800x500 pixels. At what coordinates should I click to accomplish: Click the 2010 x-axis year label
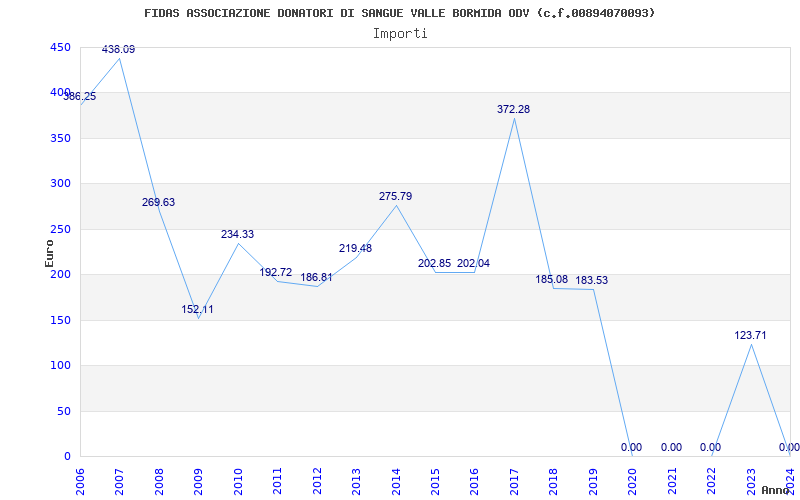tap(238, 481)
